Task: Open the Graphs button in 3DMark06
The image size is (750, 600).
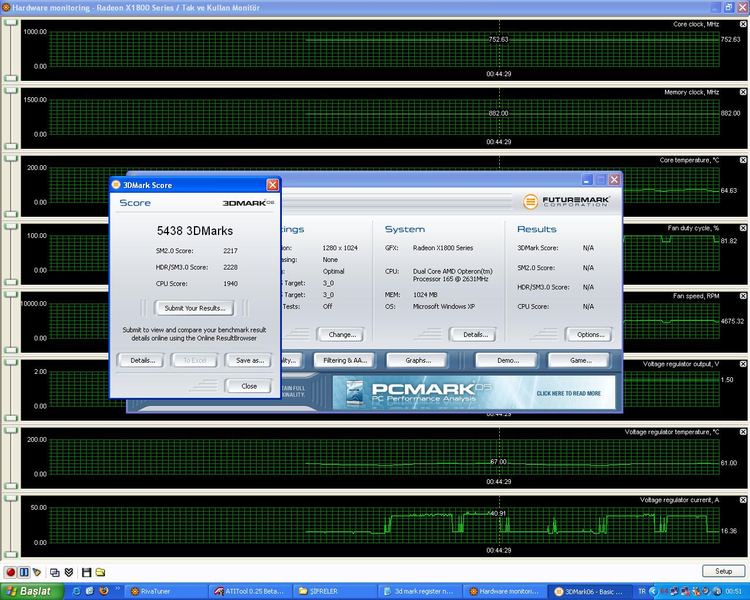Action: (418, 360)
